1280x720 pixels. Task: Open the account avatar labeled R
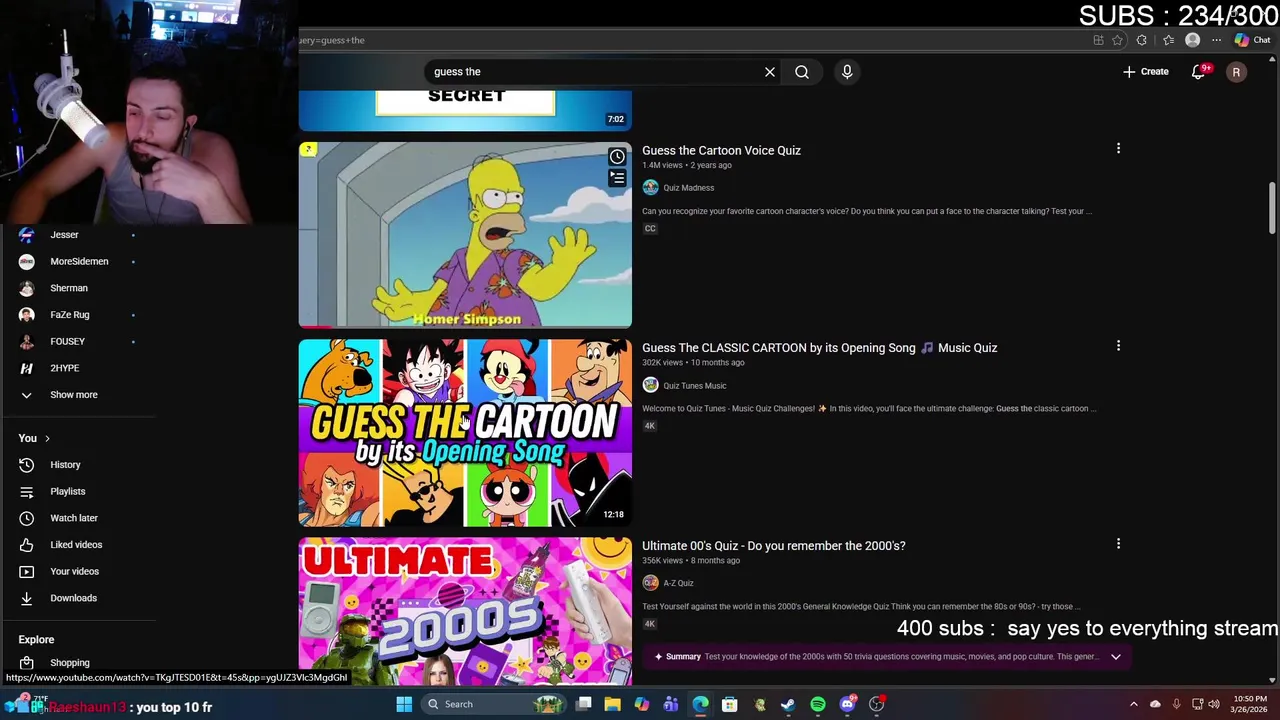tap(1236, 72)
